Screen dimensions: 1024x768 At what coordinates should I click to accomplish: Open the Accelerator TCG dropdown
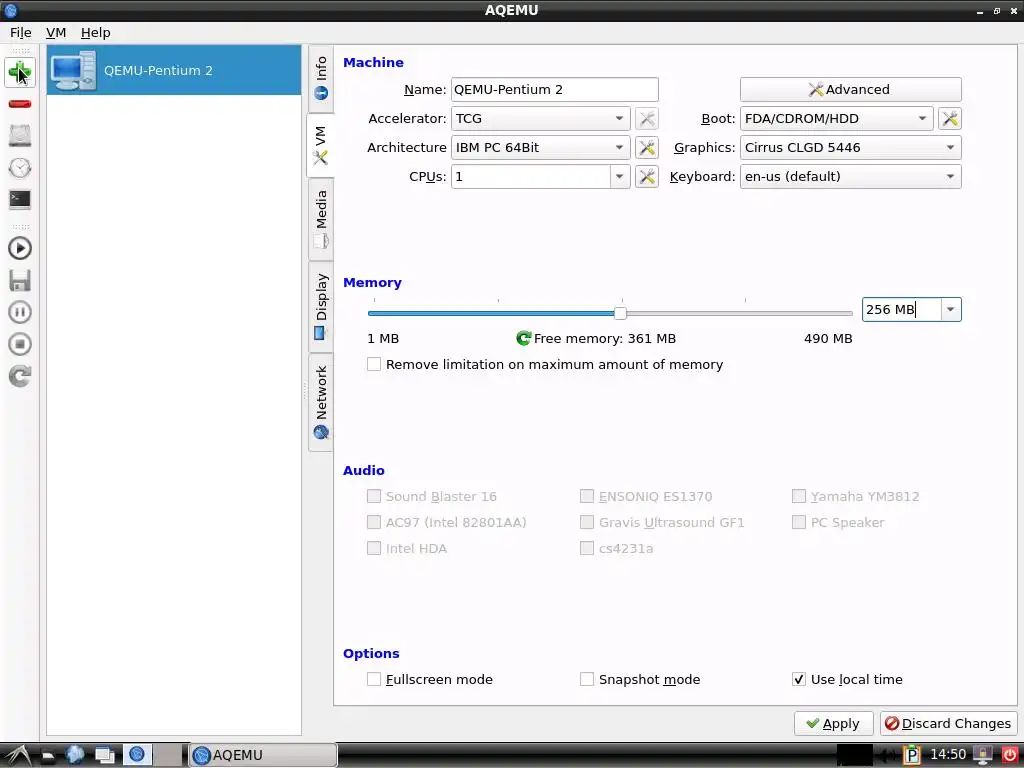tap(540, 119)
